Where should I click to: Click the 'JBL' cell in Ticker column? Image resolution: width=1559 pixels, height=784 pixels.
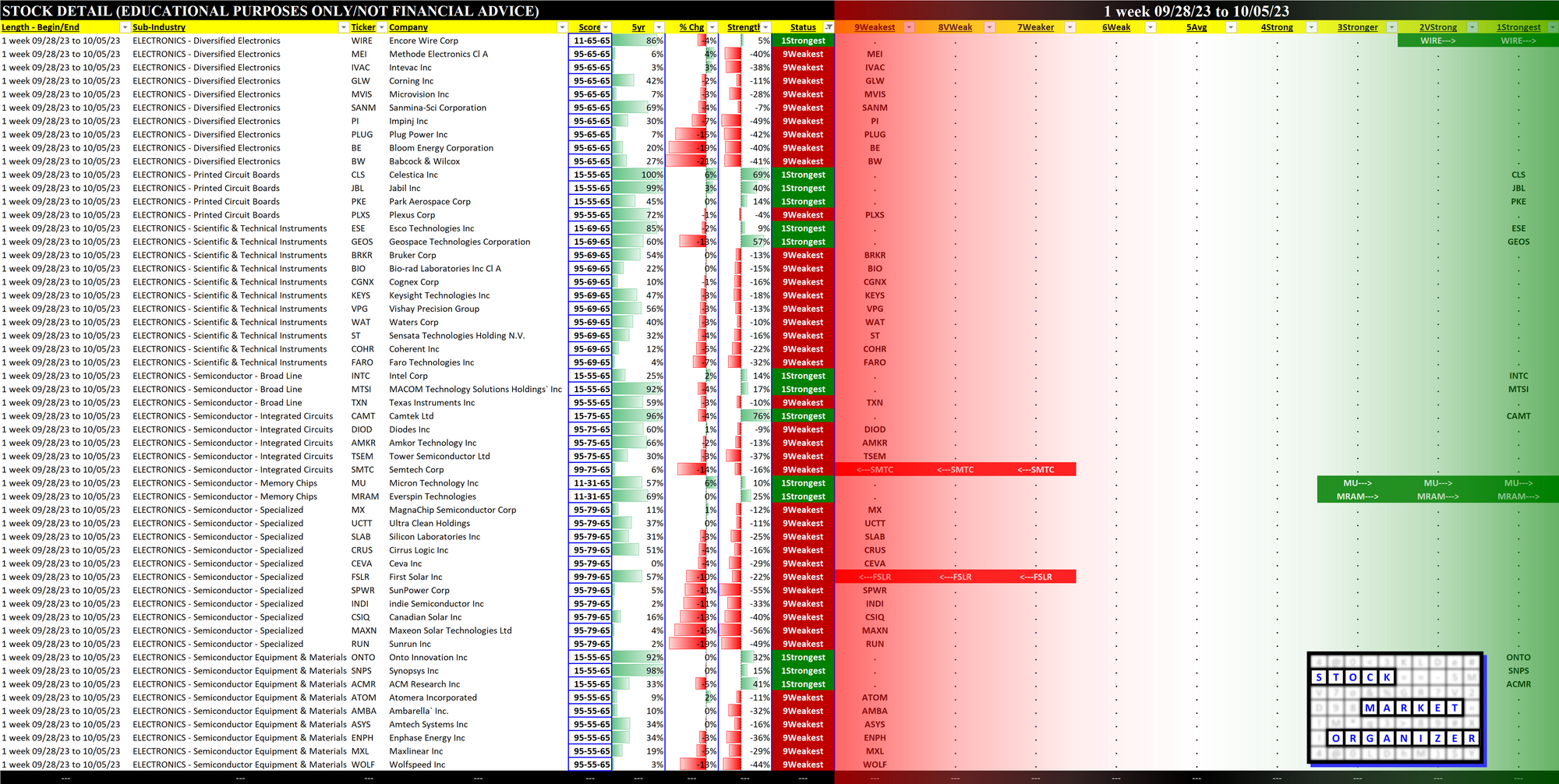[x=358, y=188]
